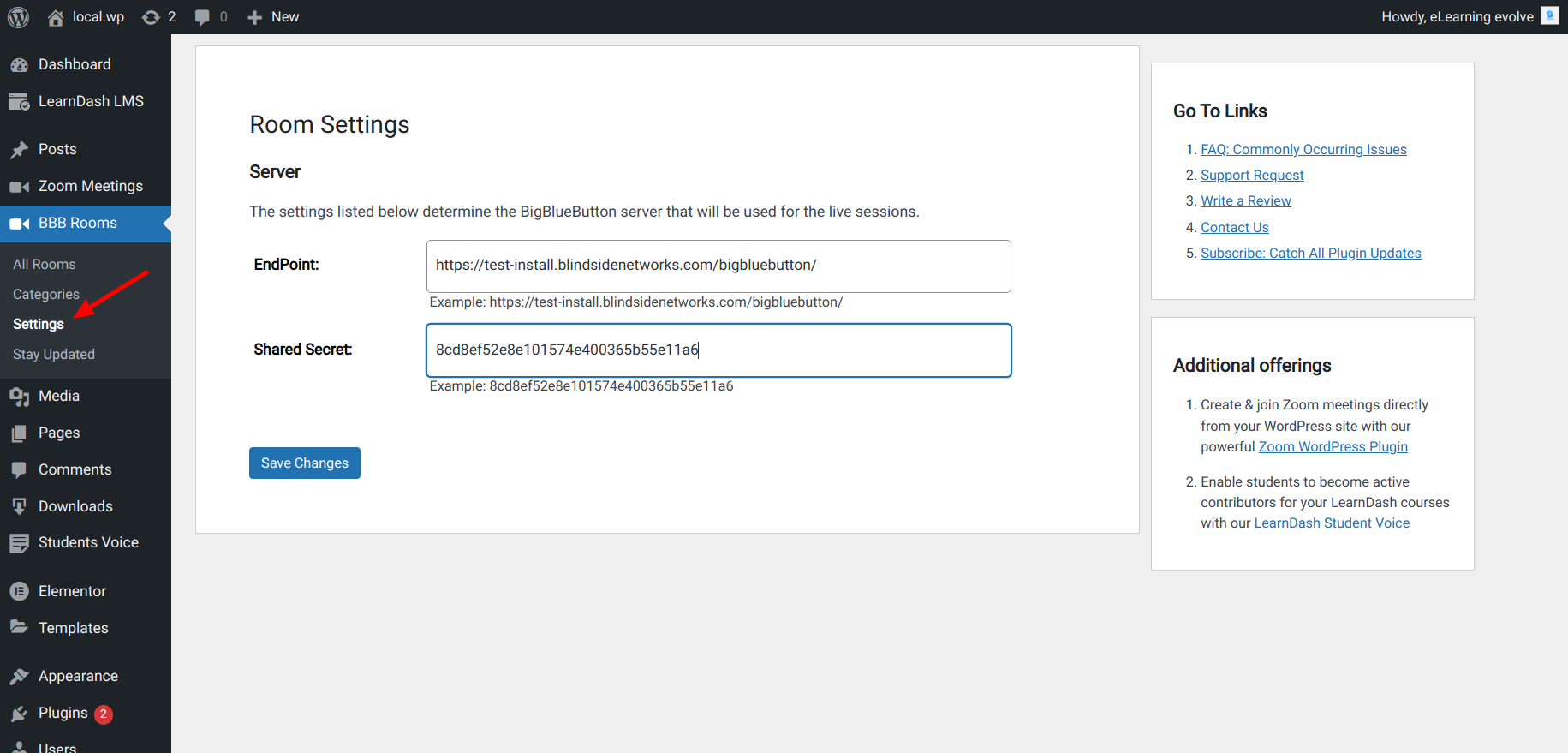The image size is (1568, 753).
Task: Click the Zoom Meetings camera icon
Action: (x=19, y=187)
